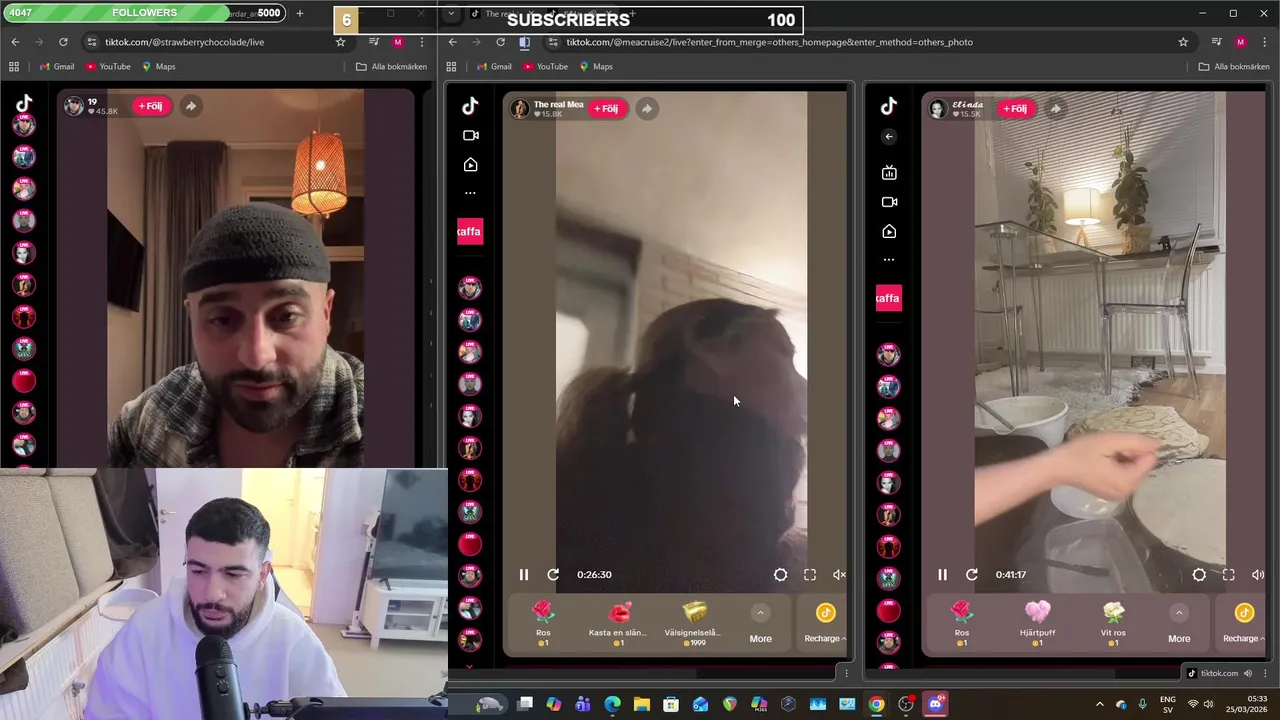
Task: Open the home/feed icon below the camera in The real Mea panel
Action: coord(470,165)
